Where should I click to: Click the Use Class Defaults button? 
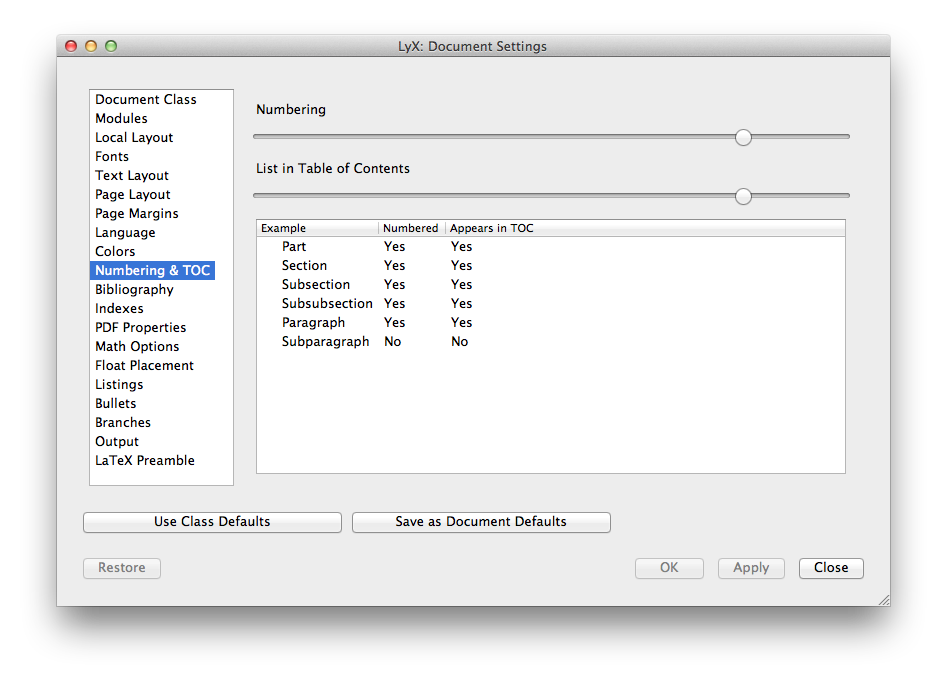212,522
